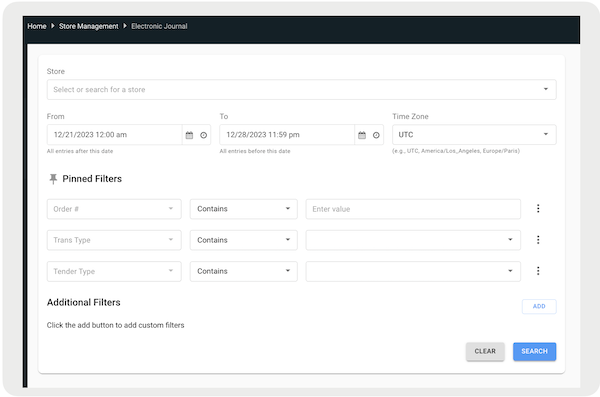Open the Trans Type value dropdown
This screenshot has height=397, width=600.
point(413,240)
